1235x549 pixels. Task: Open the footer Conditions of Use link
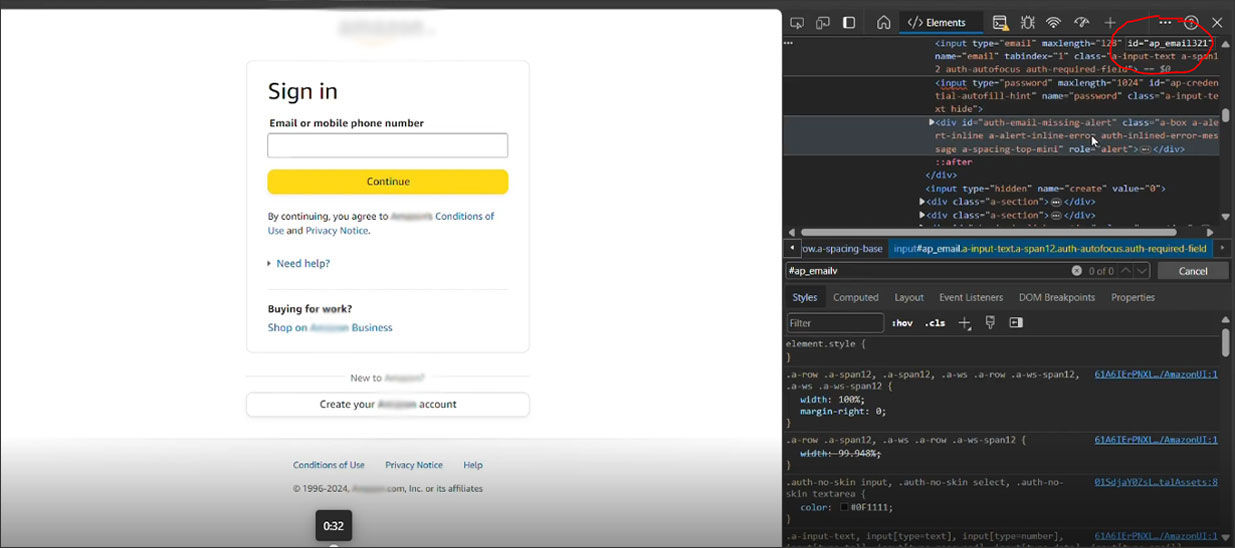tap(328, 465)
